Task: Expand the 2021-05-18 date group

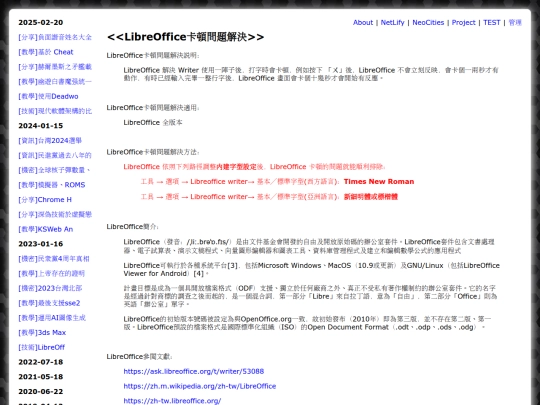Action: [41, 377]
